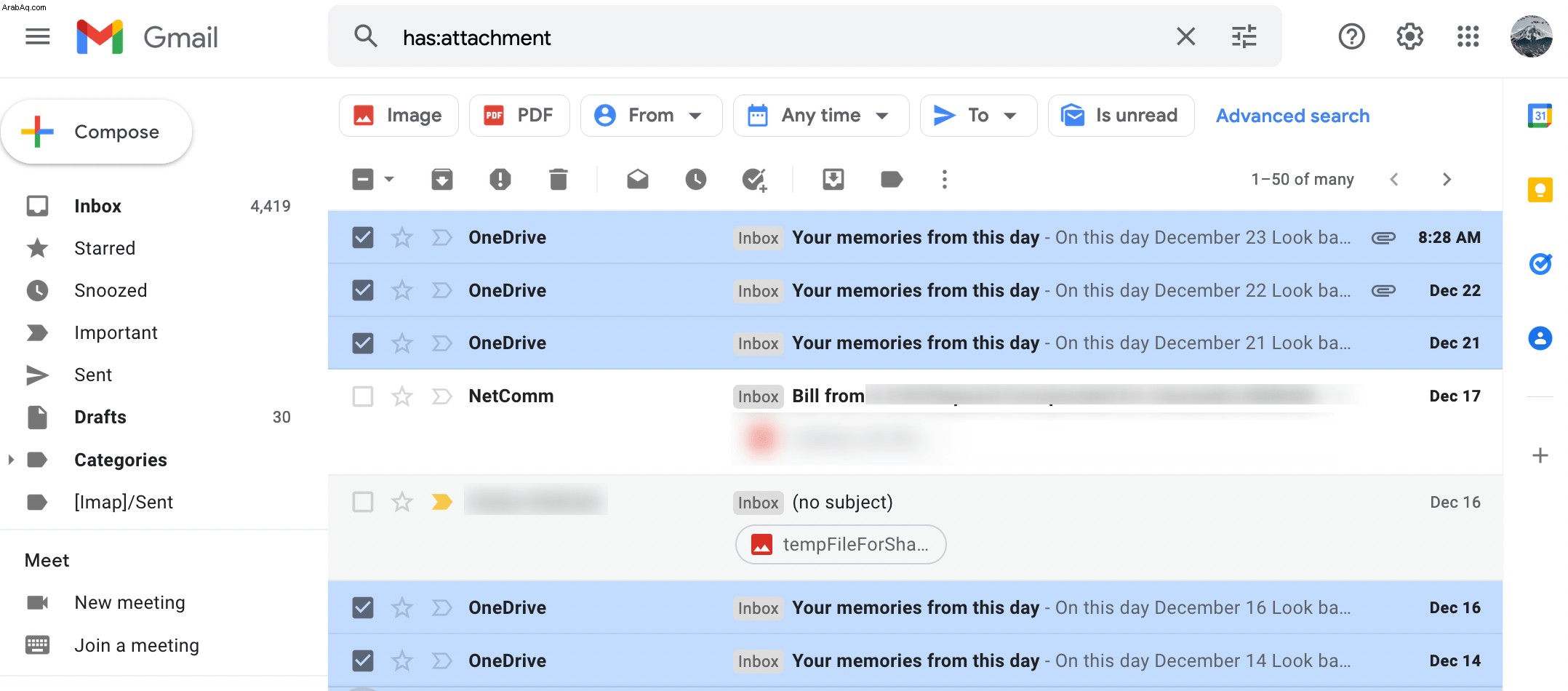Go to the Drafts folder
The width and height of the screenshot is (1568, 691).
pos(100,417)
